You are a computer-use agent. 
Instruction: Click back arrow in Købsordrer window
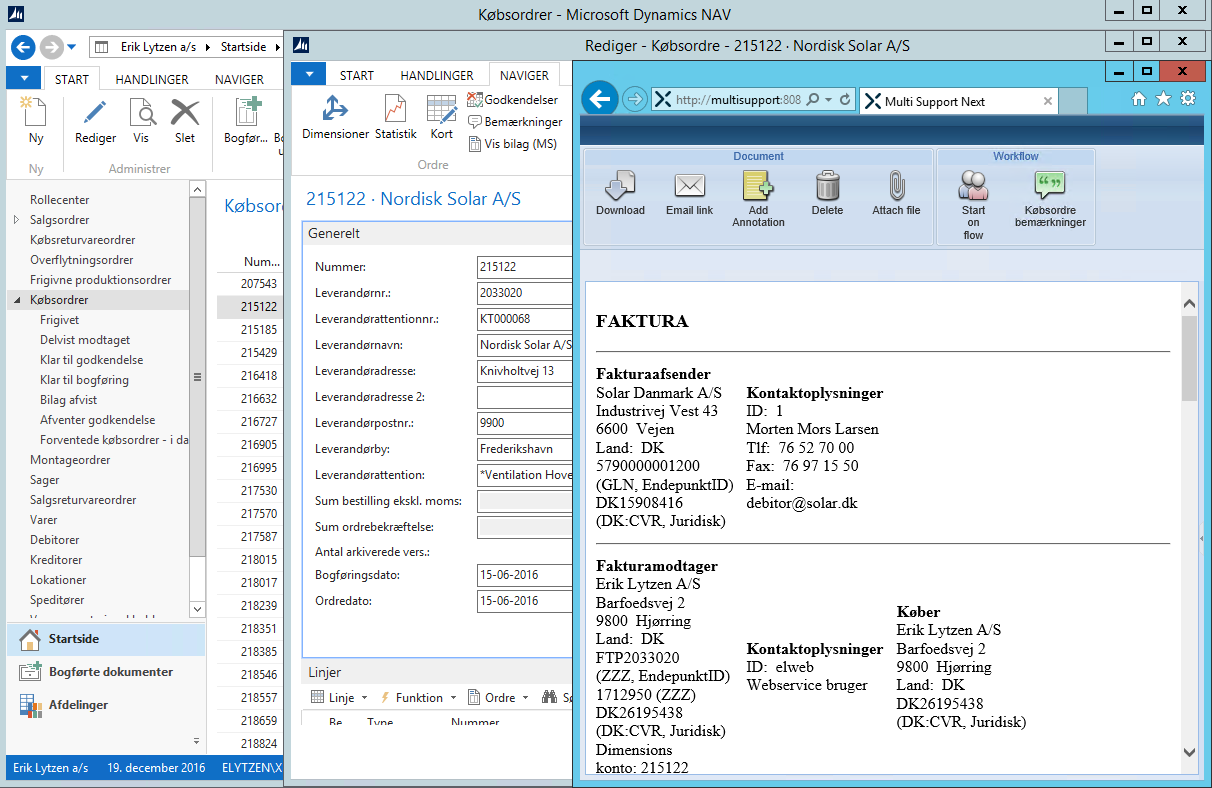tap(23, 47)
